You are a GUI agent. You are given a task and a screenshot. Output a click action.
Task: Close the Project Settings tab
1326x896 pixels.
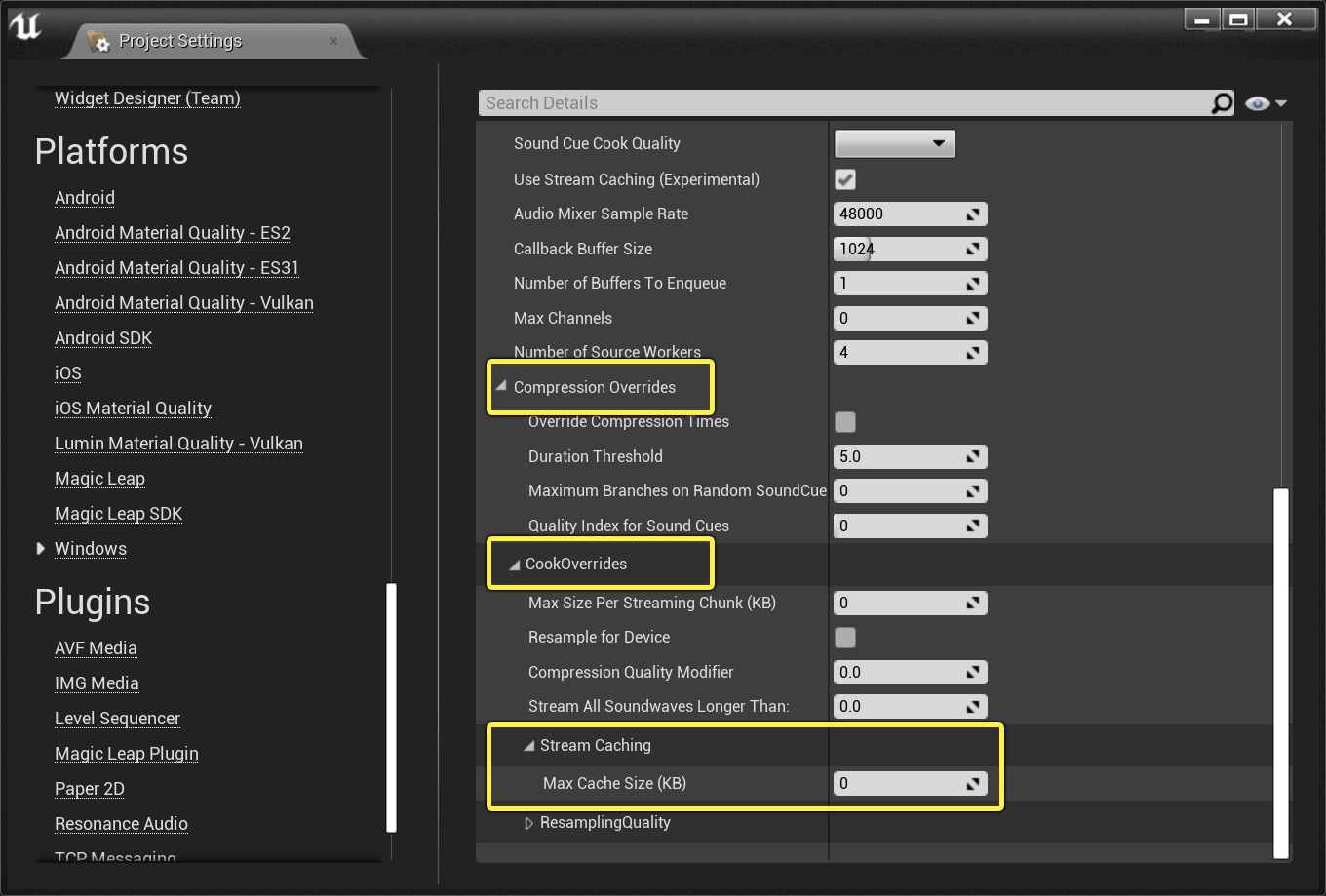pos(333,41)
